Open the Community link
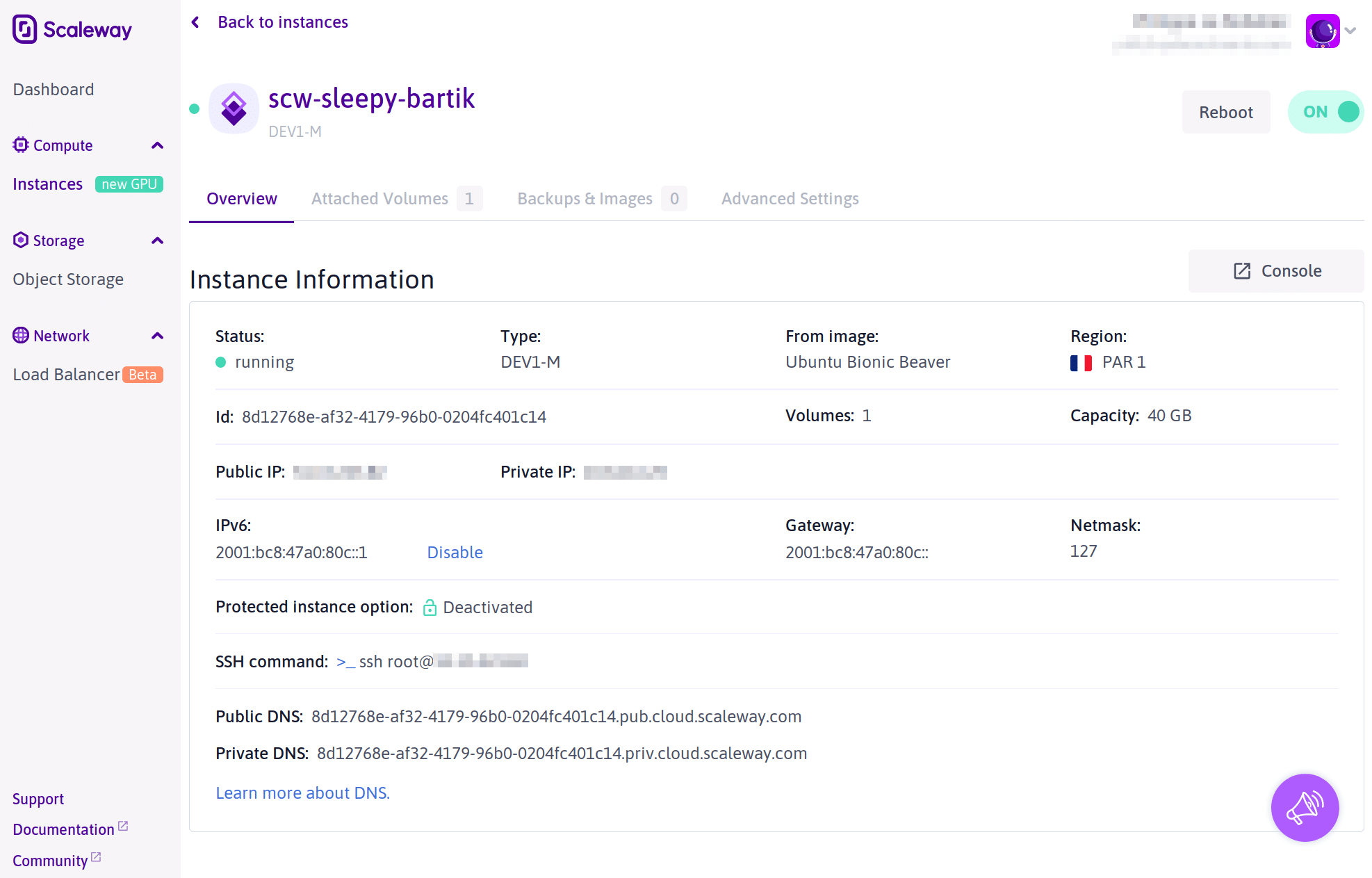Image resolution: width=1372 pixels, height=878 pixels. [50, 861]
